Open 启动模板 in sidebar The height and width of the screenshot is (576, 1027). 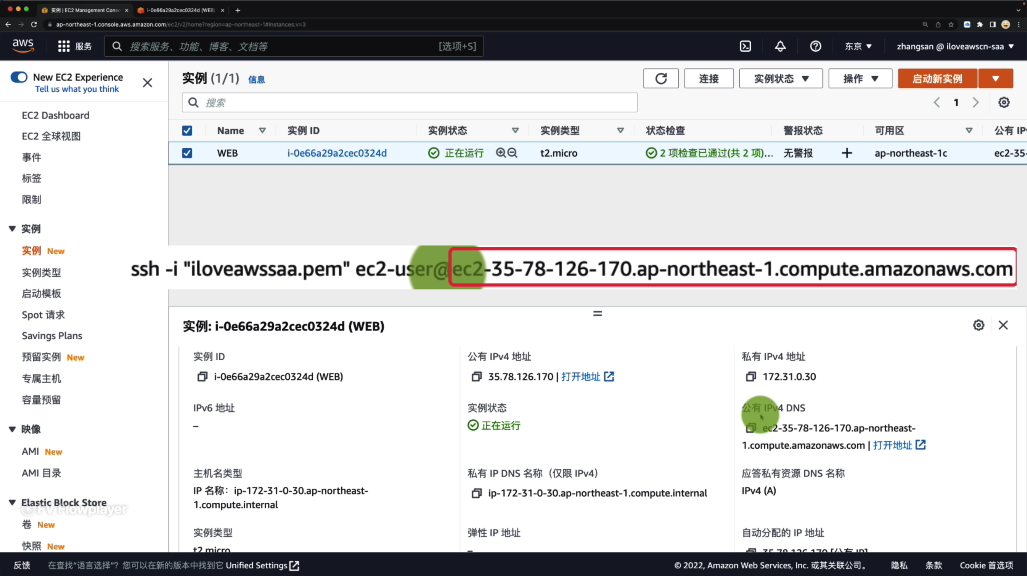[41, 294]
